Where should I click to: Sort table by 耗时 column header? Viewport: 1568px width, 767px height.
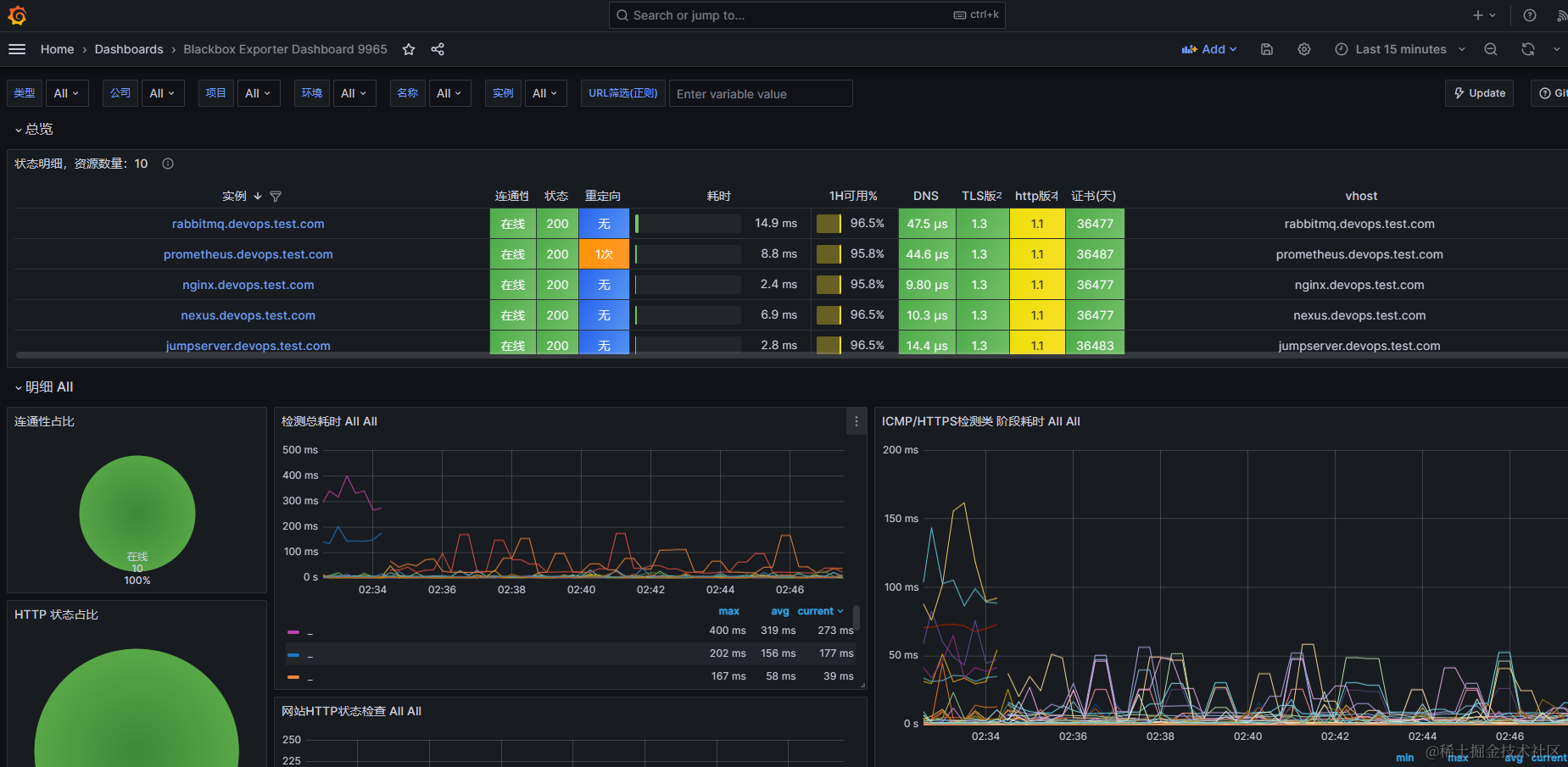719,196
